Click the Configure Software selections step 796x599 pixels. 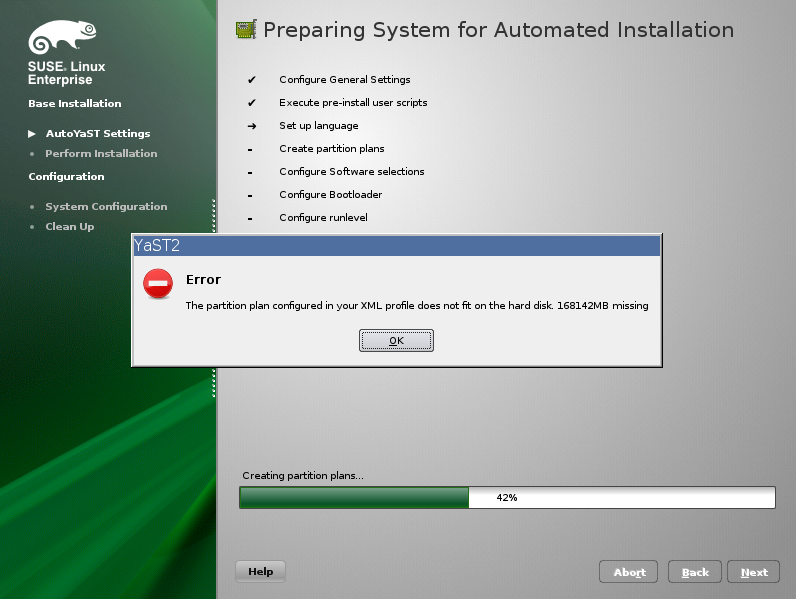[352, 172]
